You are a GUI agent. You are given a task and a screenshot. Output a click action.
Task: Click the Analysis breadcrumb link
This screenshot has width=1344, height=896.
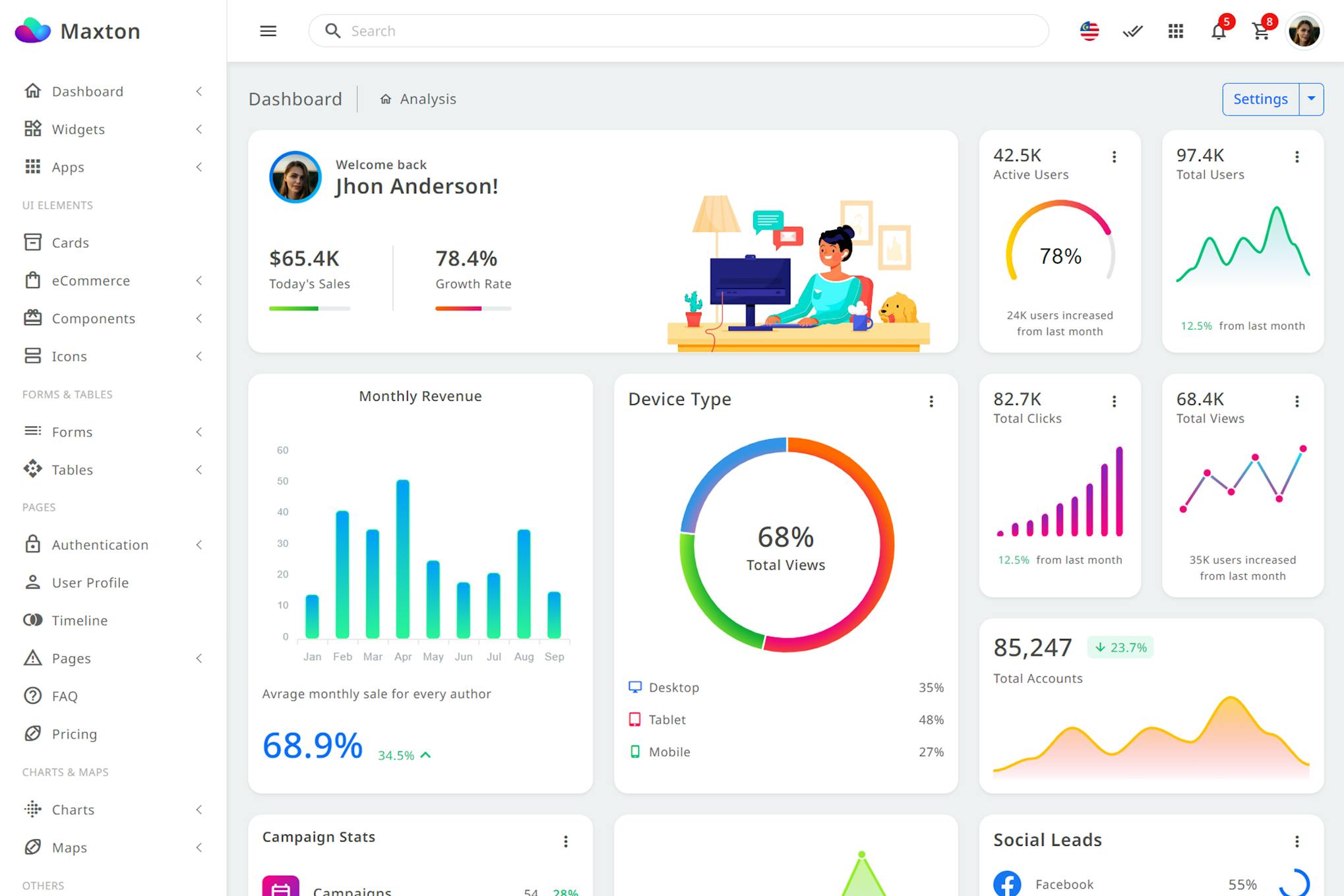click(x=427, y=99)
